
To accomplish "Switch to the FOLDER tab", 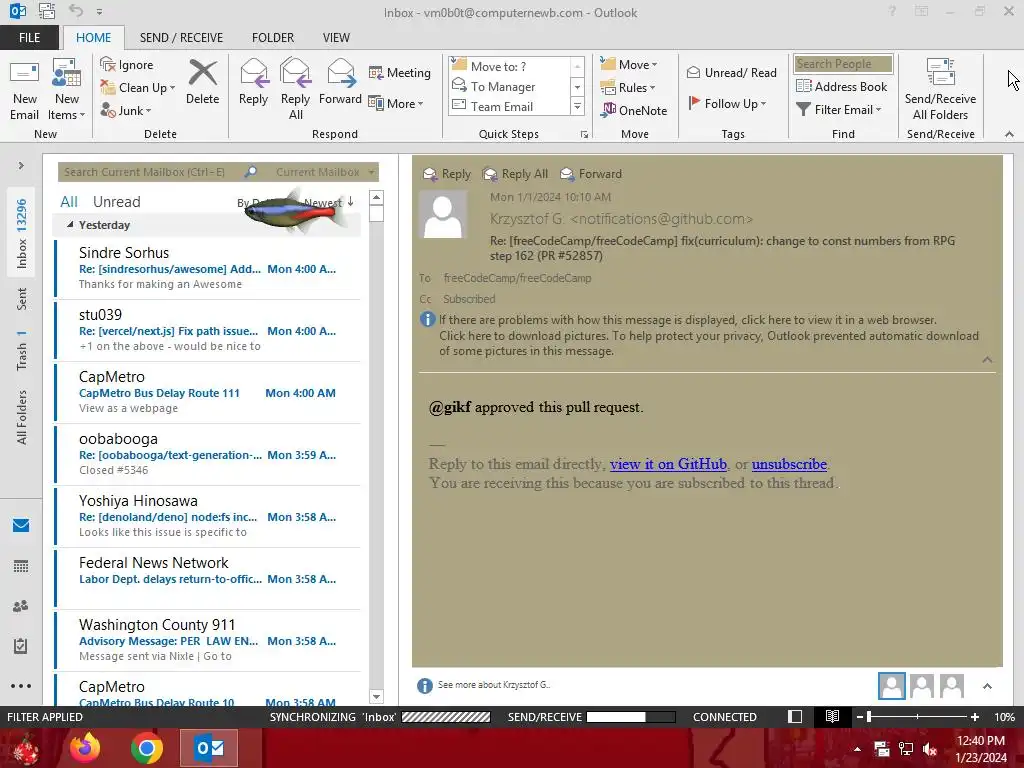I will tap(273, 37).
